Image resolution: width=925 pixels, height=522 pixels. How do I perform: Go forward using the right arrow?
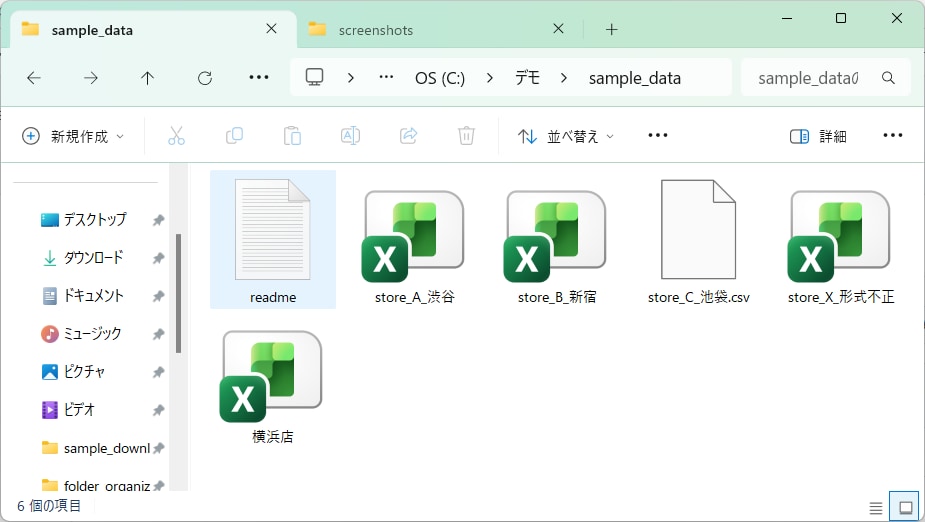[91, 78]
